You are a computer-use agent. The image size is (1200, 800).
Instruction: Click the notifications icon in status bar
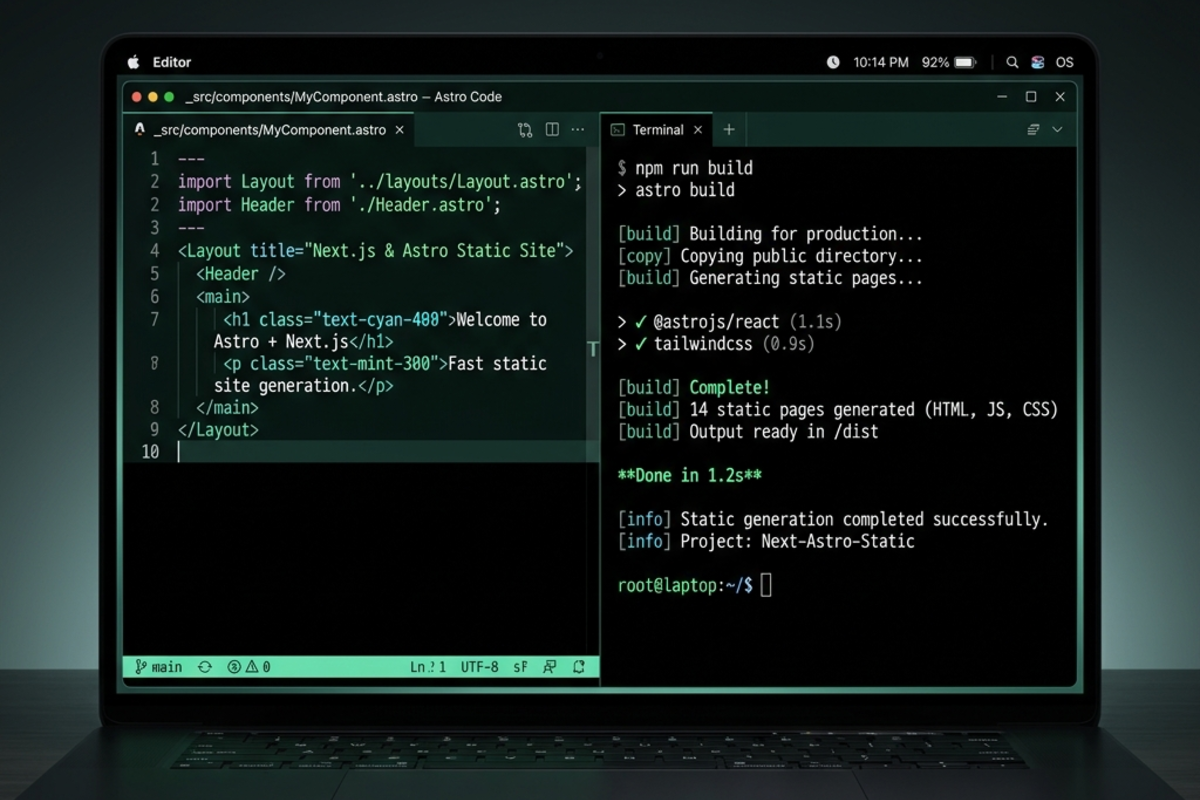pyautogui.click(x=579, y=667)
